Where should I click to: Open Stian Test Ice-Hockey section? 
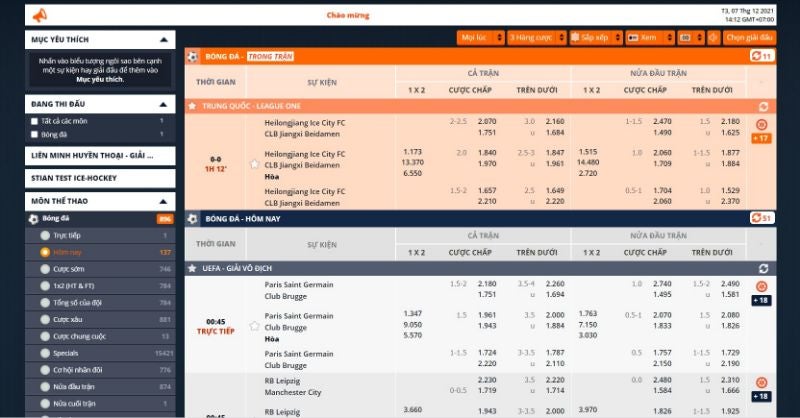pyautogui.click(x=100, y=178)
